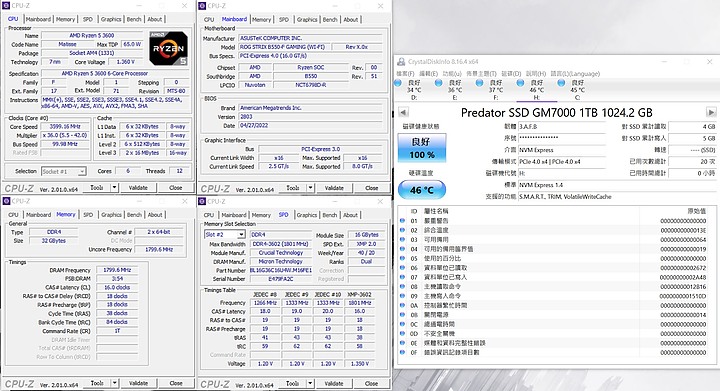Click Validate in the SPD CPU-Z window
Screen dimensions: 720x391
pyautogui.click(x=334, y=383)
